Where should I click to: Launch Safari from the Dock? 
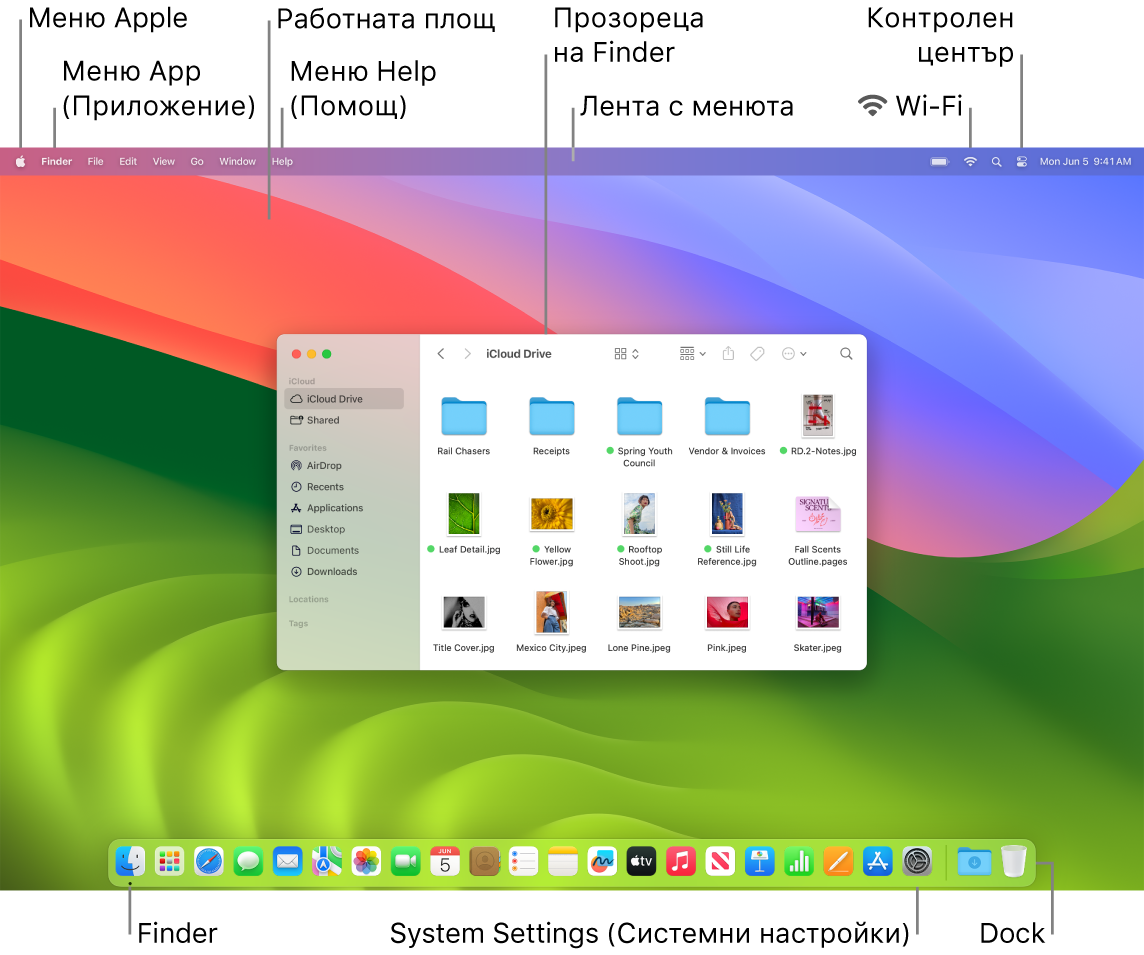coord(208,861)
